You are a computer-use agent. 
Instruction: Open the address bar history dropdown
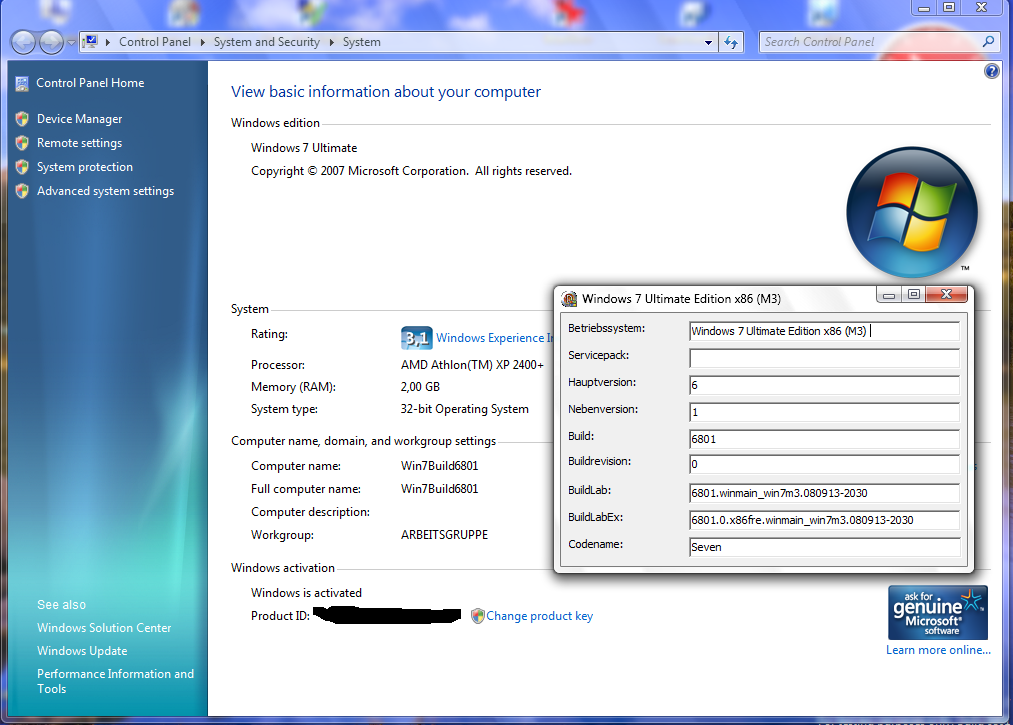[x=708, y=43]
